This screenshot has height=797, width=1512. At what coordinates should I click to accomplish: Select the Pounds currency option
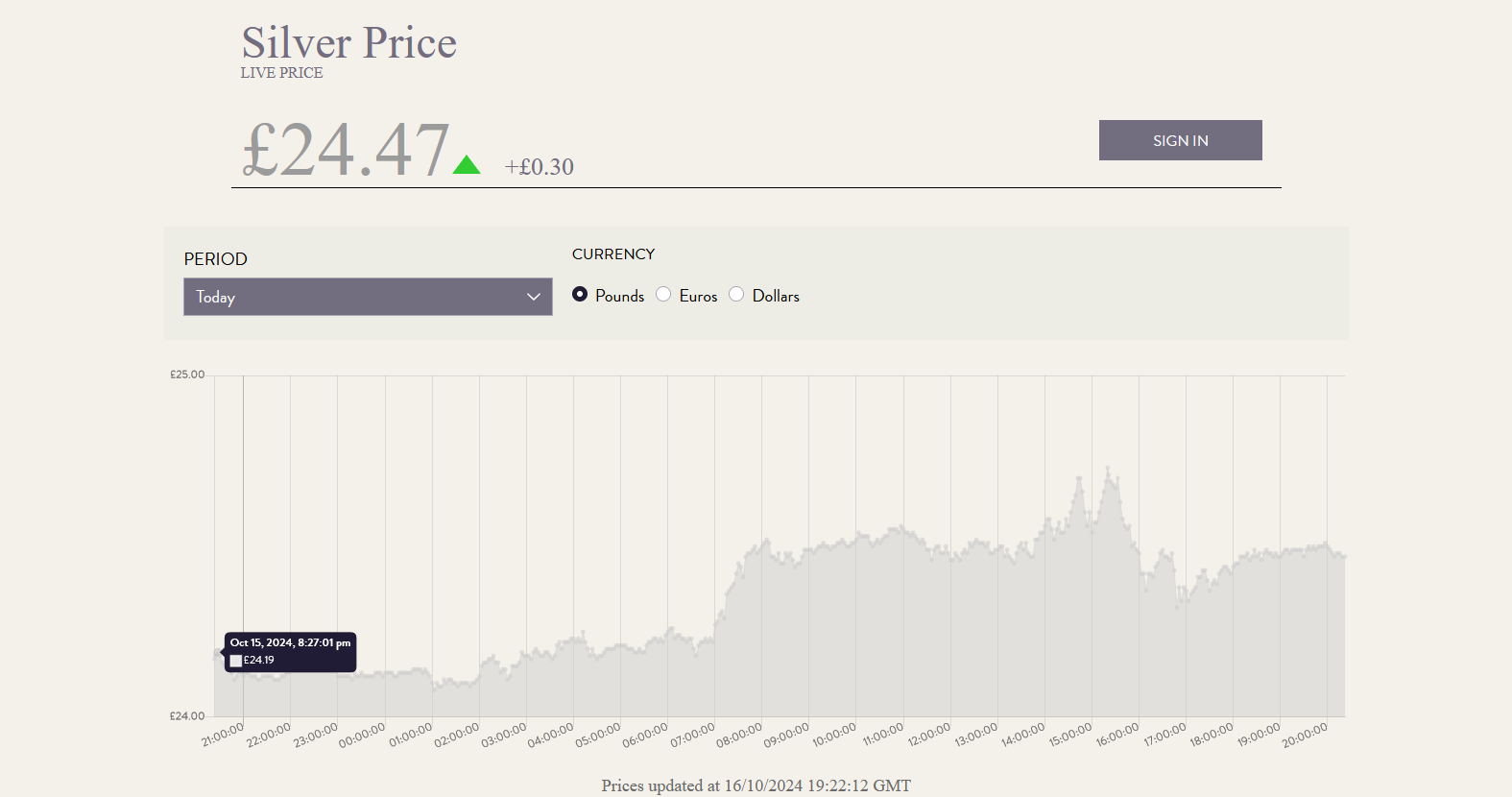(x=580, y=294)
